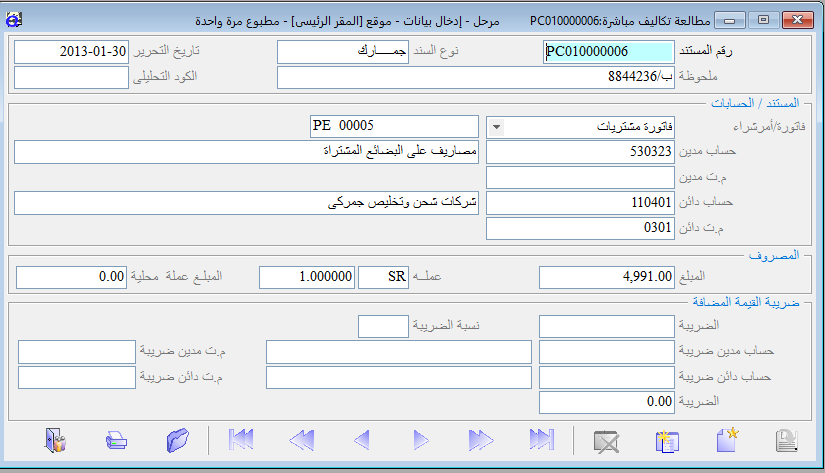Click the document number field PC010000006
The width and height of the screenshot is (825, 473).
coord(607,52)
